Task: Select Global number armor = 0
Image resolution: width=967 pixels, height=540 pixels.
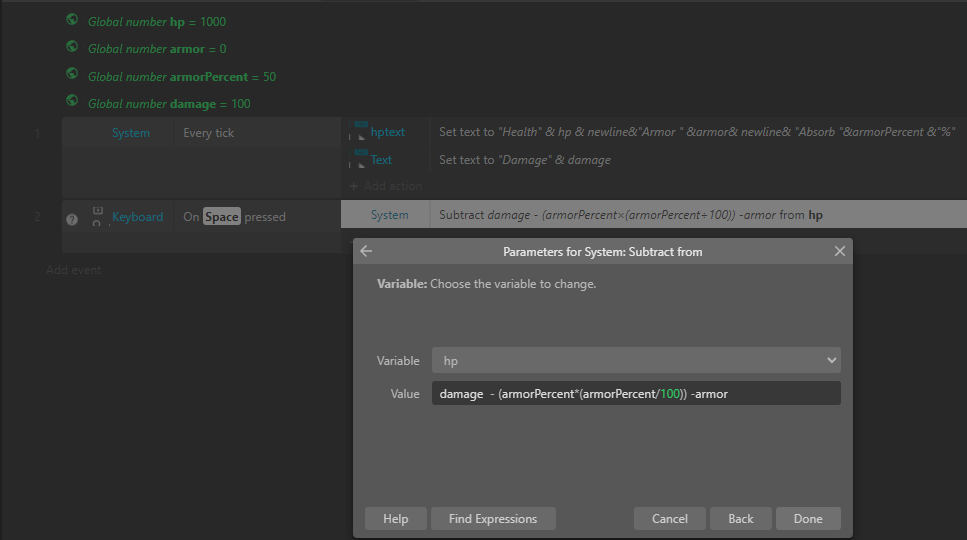Action: click(157, 49)
